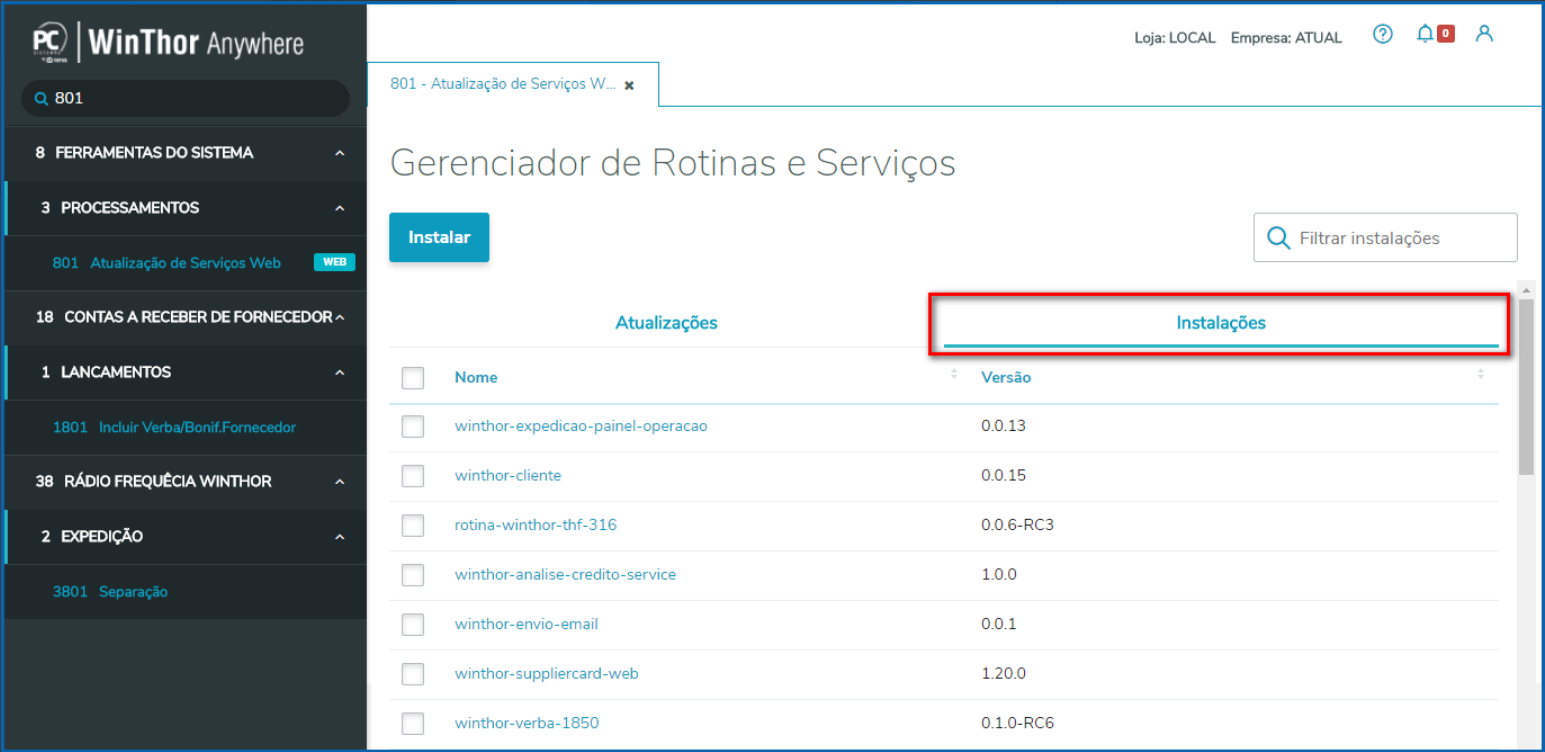Click the Empresa: ATUAL text
Screen dimensions: 1545x752
(x=1286, y=38)
